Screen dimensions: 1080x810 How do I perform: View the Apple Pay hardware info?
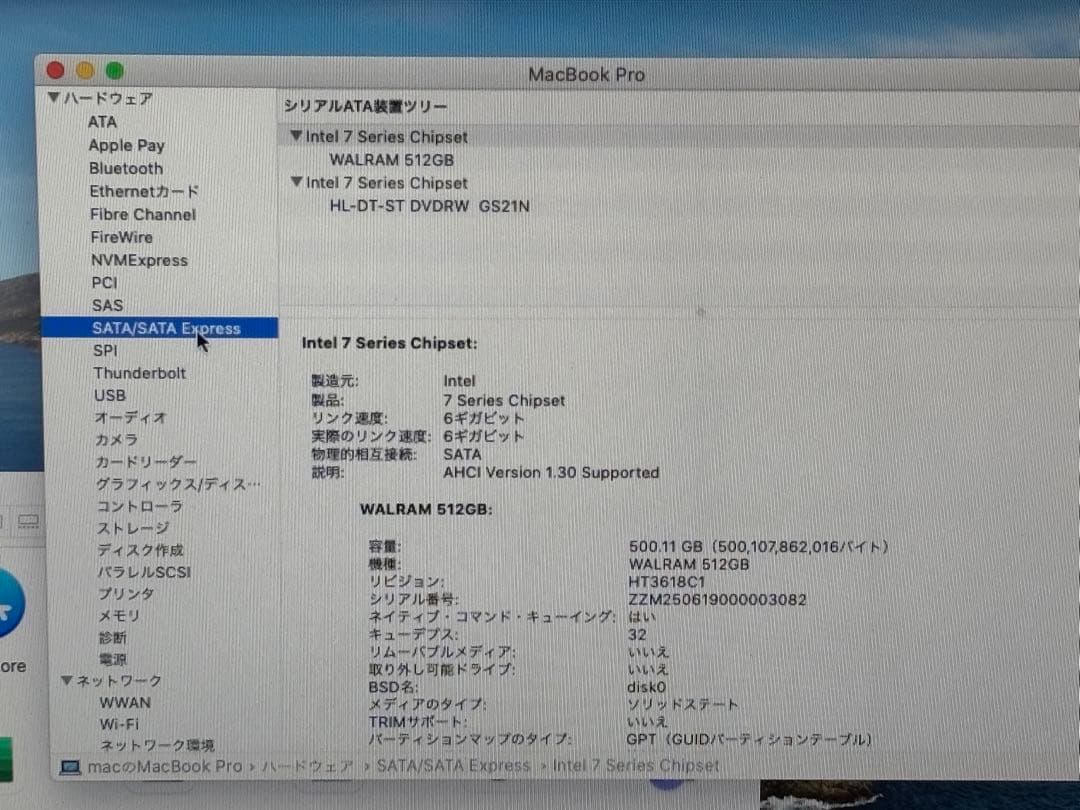point(127,145)
